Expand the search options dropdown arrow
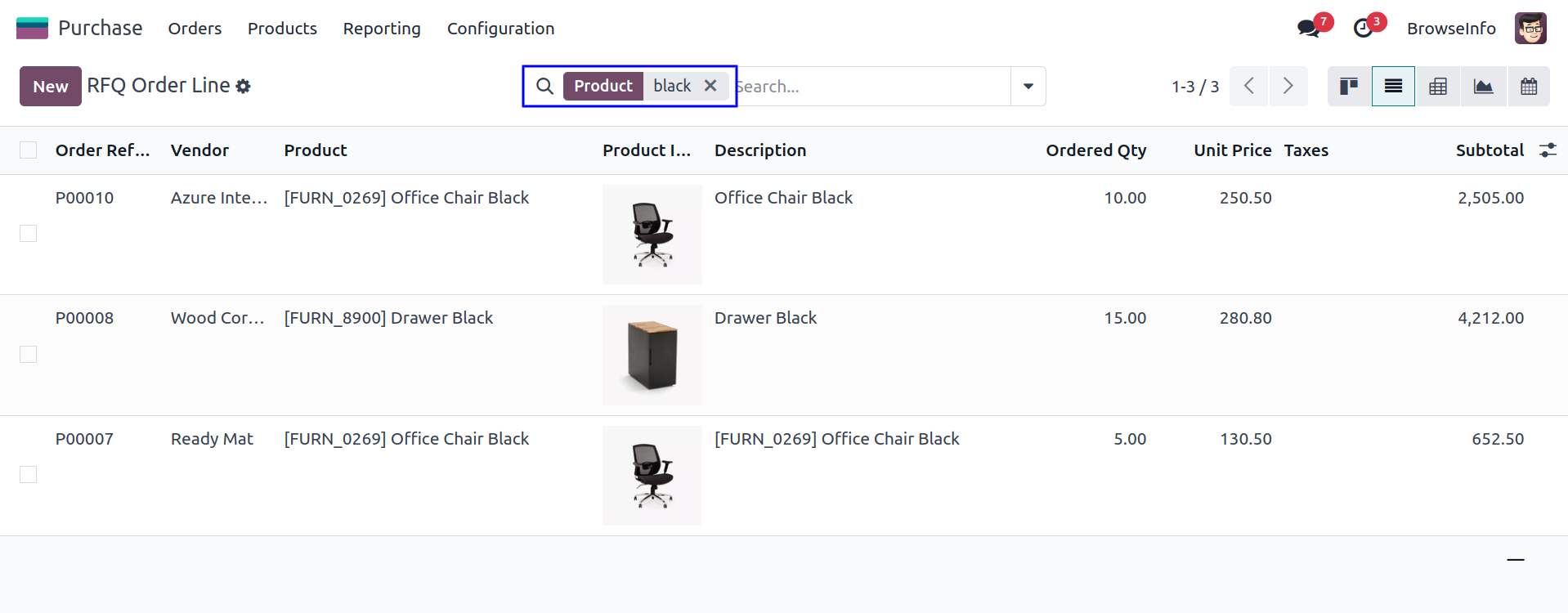The height and width of the screenshot is (613, 1568). tap(1028, 86)
